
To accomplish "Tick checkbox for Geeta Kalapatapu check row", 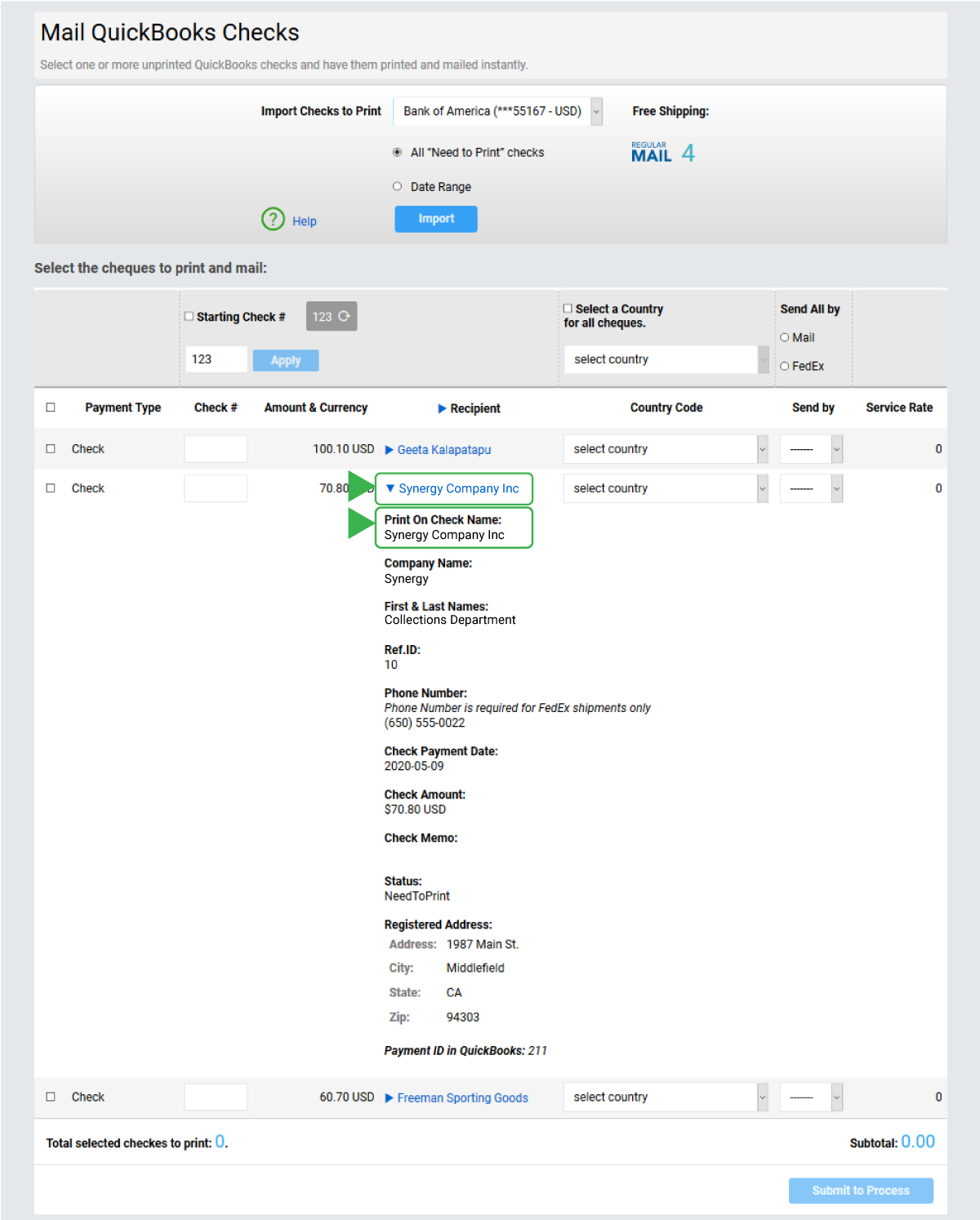I will [51, 448].
